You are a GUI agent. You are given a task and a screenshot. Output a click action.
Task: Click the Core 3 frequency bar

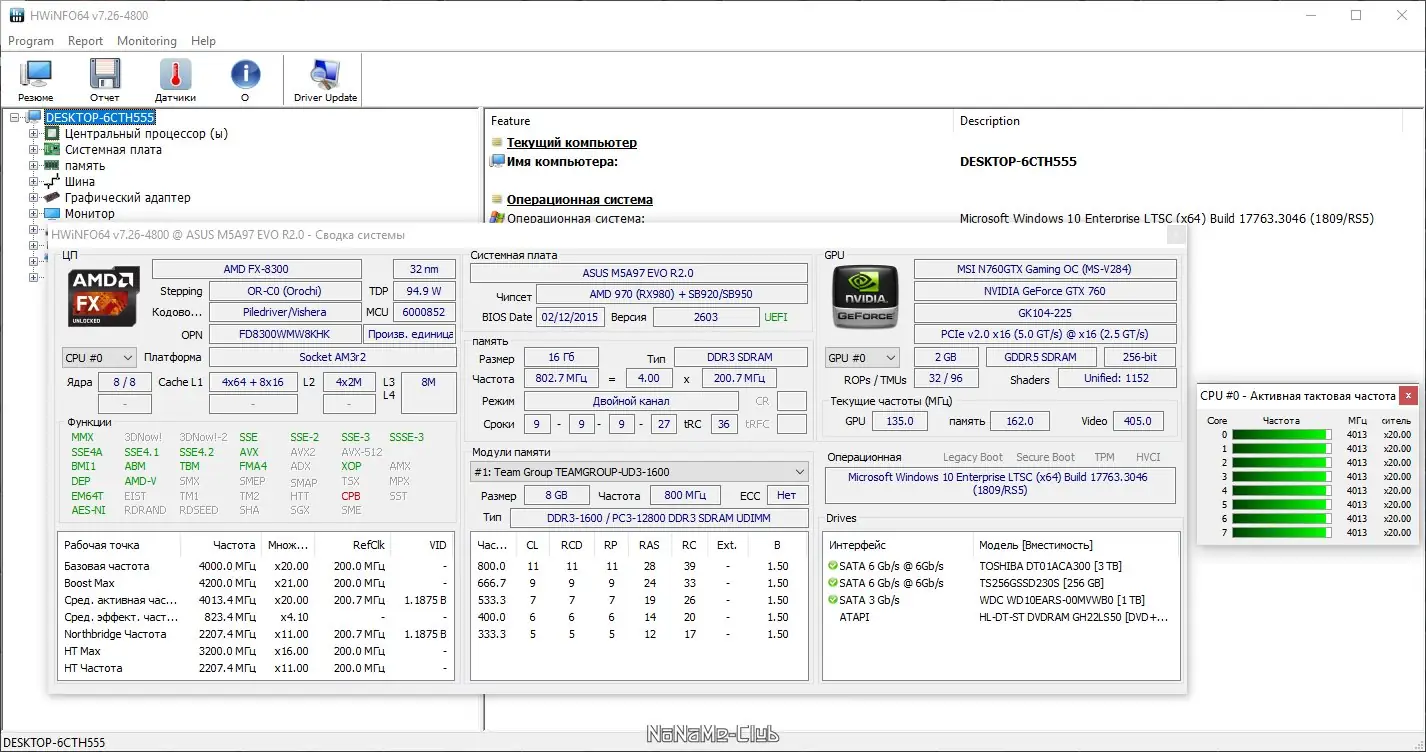pos(1283,477)
